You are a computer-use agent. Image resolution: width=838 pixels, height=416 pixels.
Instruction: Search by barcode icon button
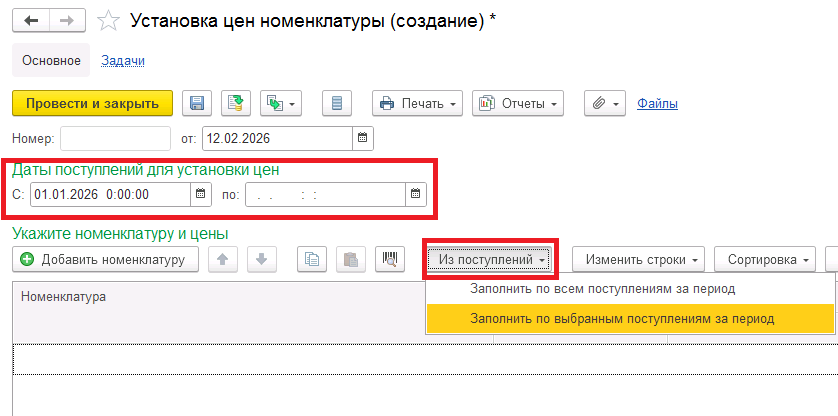390,259
